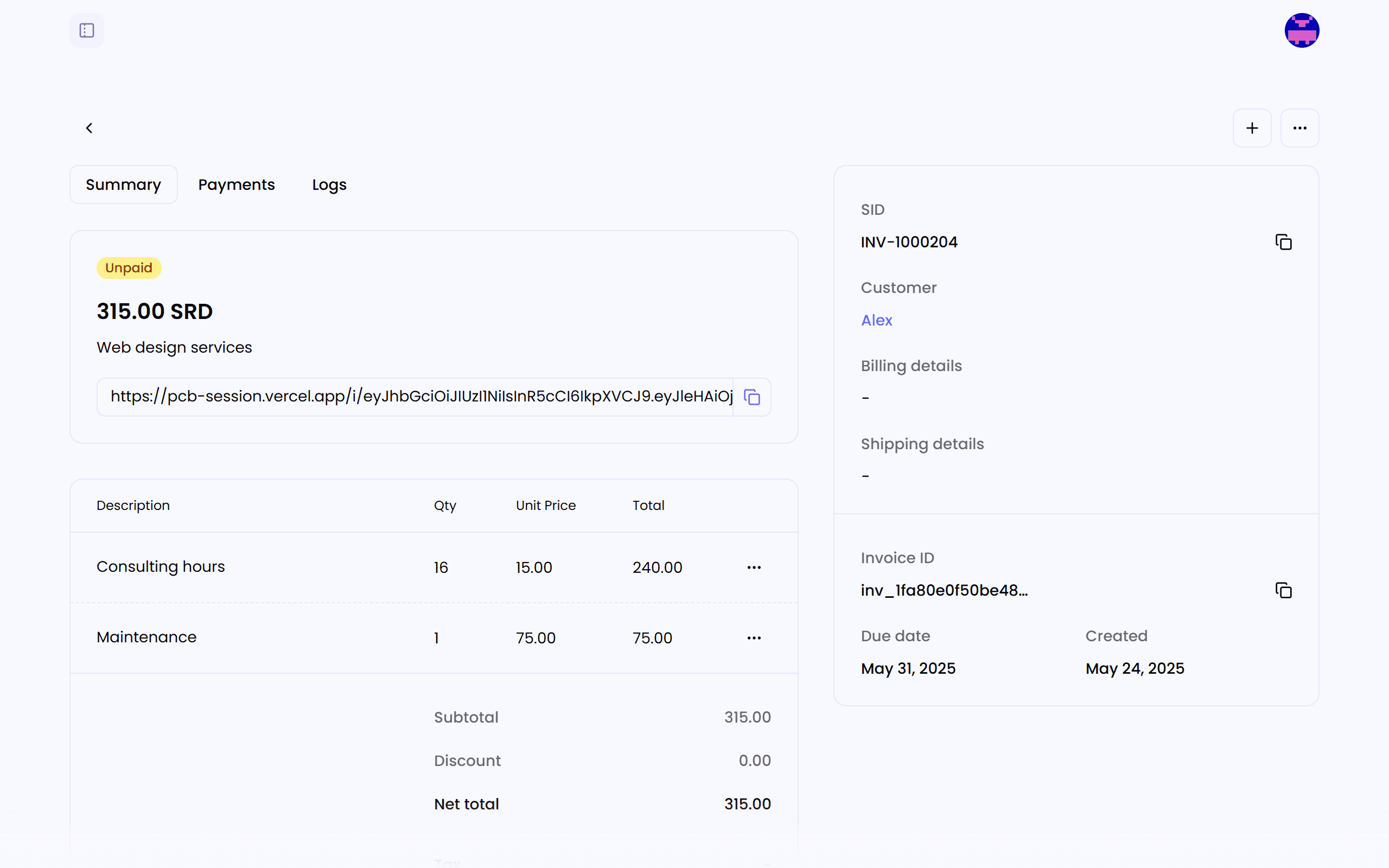1389x868 pixels.
Task: Open row actions for Consulting hours
Action: (754, 567)
